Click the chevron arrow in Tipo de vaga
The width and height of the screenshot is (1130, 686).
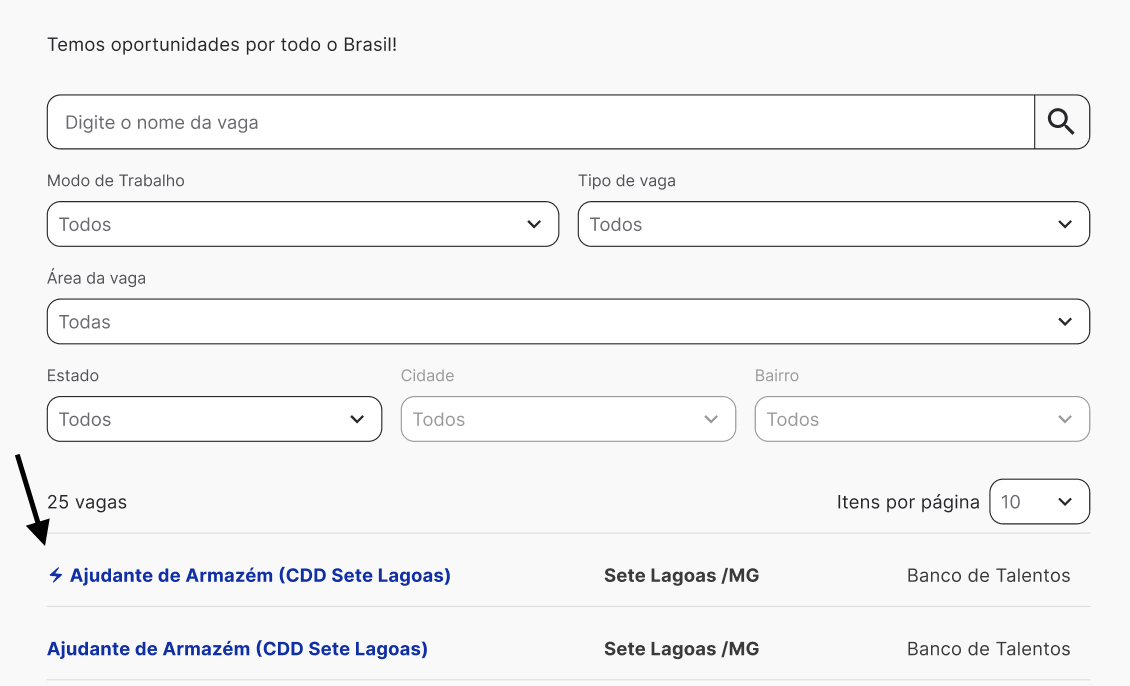[x=1065, y=224]
